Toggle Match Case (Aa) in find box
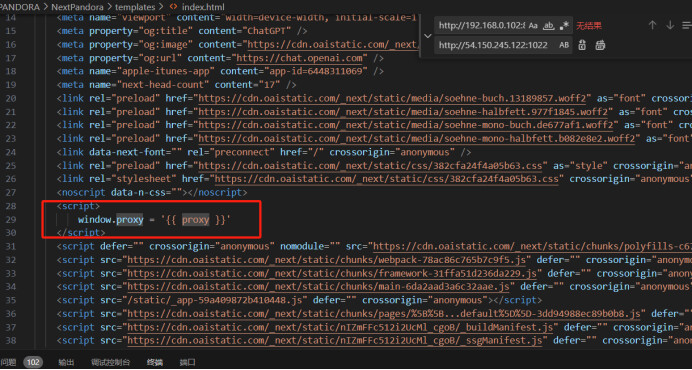 click(533, 26)
